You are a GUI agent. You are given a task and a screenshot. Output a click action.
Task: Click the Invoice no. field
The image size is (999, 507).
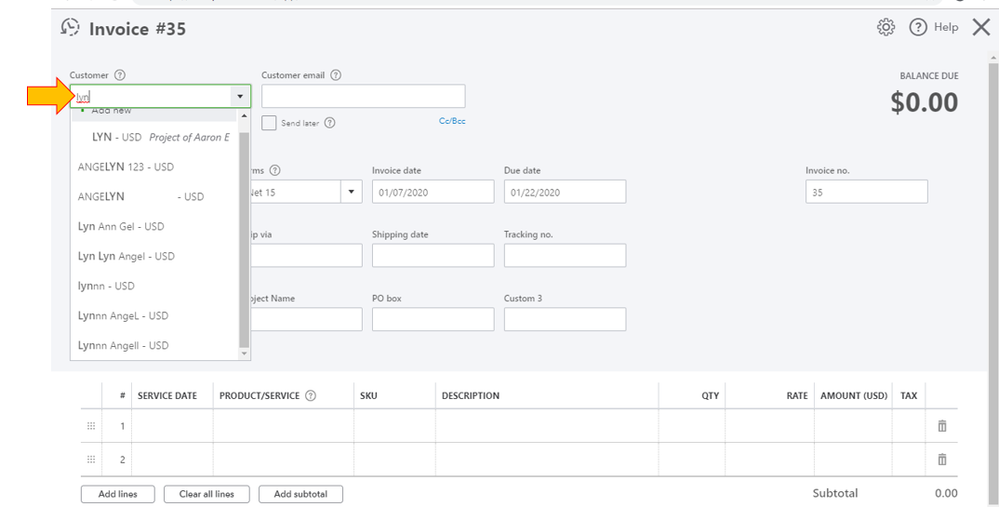866,192
